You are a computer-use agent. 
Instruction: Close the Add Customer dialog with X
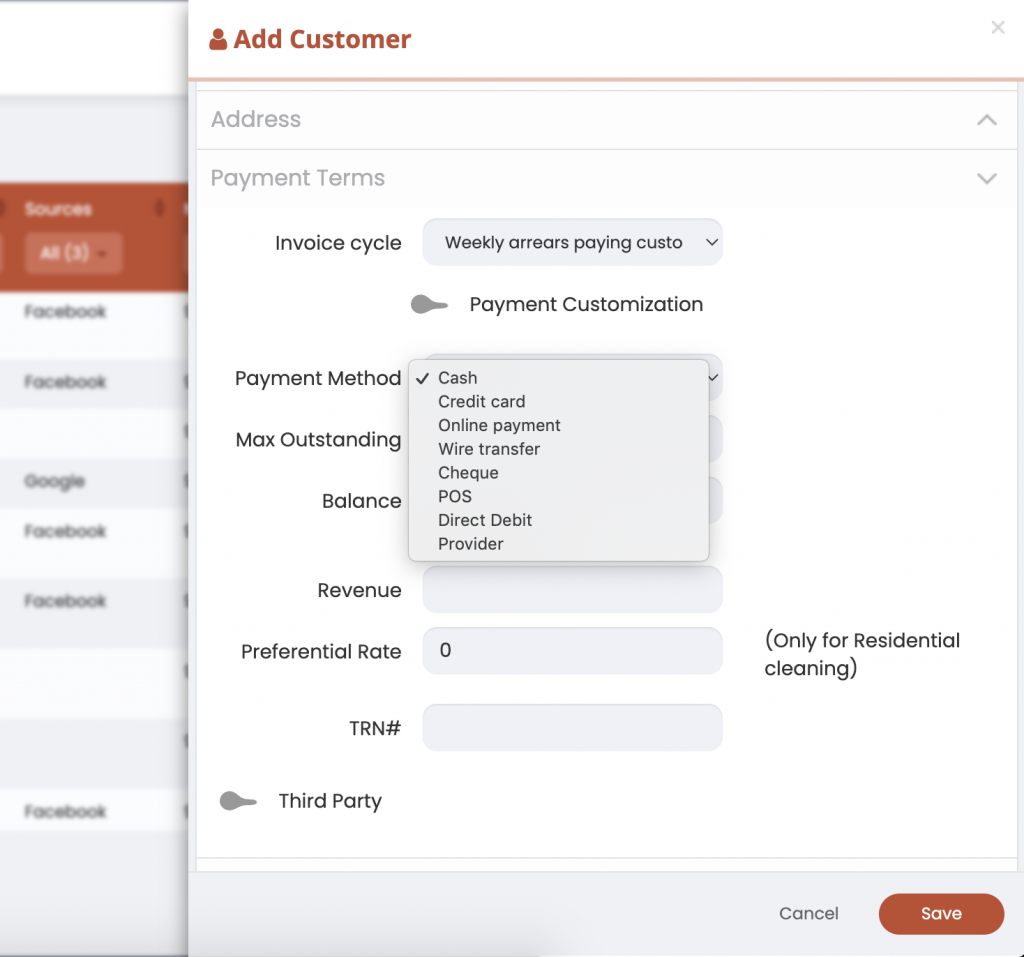[x=997, y=28]
